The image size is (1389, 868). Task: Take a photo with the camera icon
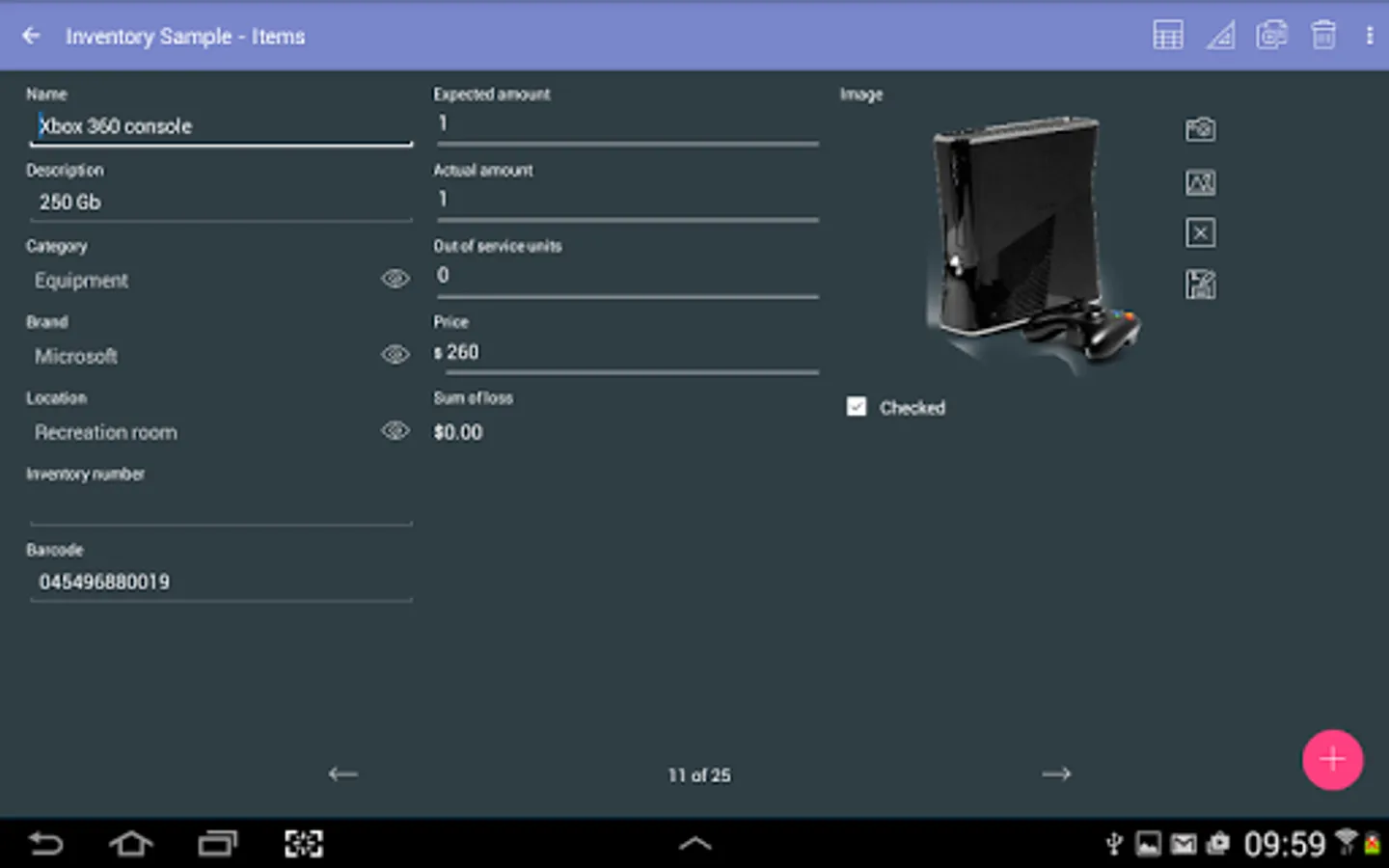pyautogui.click(x=1200, y=129)
